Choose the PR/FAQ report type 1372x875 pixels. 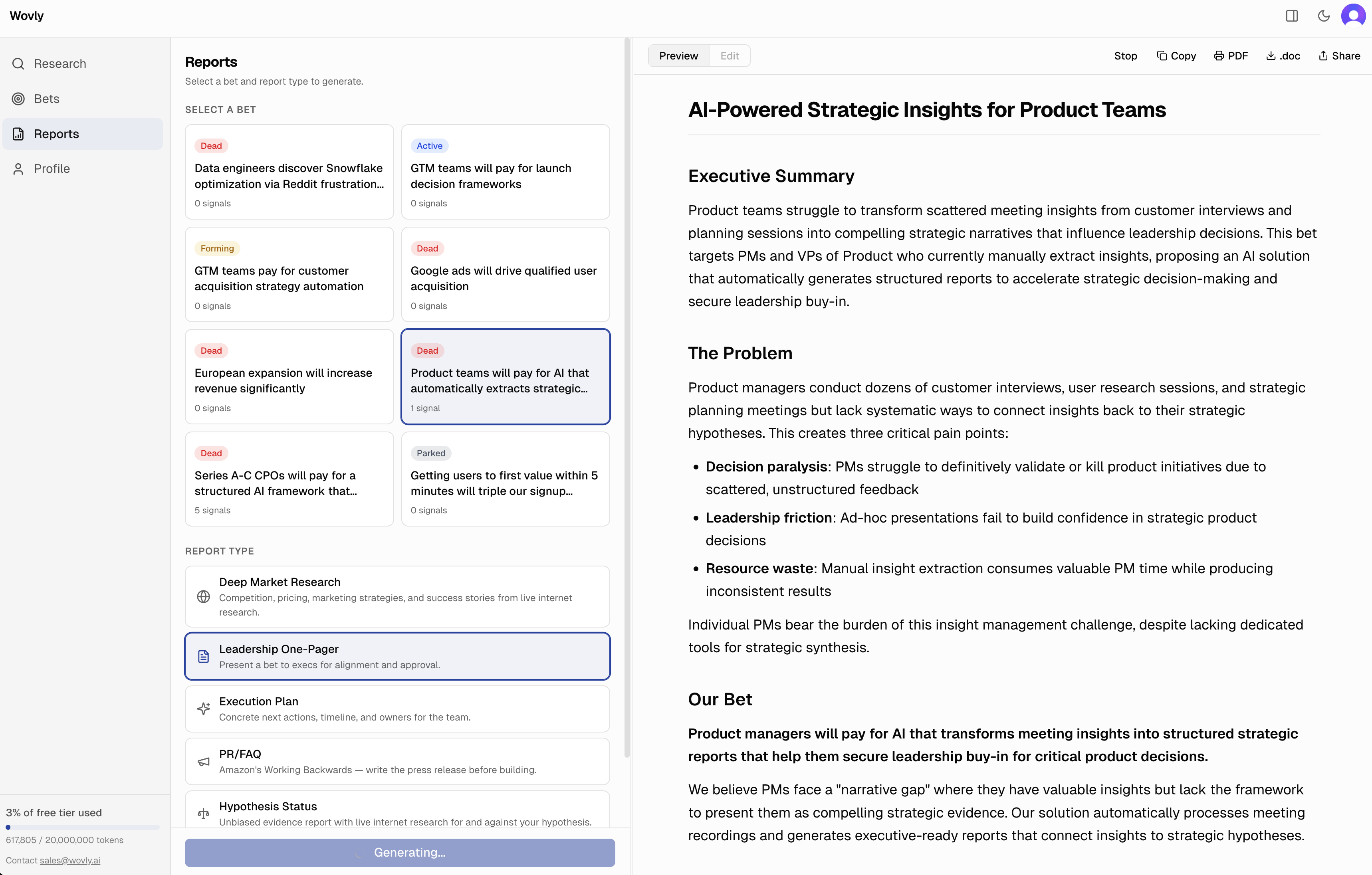pyautogui.click(x=397, y=761)
